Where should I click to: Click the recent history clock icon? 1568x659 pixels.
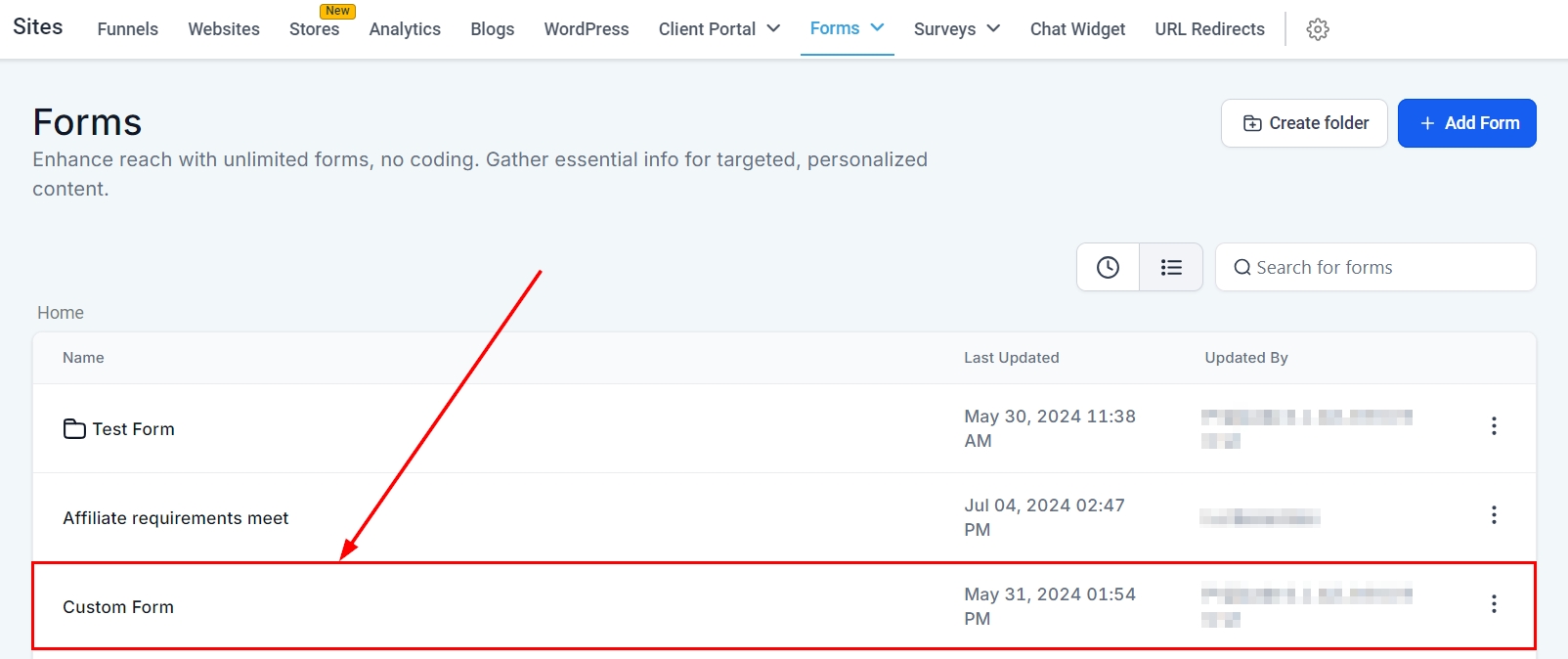[1108, 267]
